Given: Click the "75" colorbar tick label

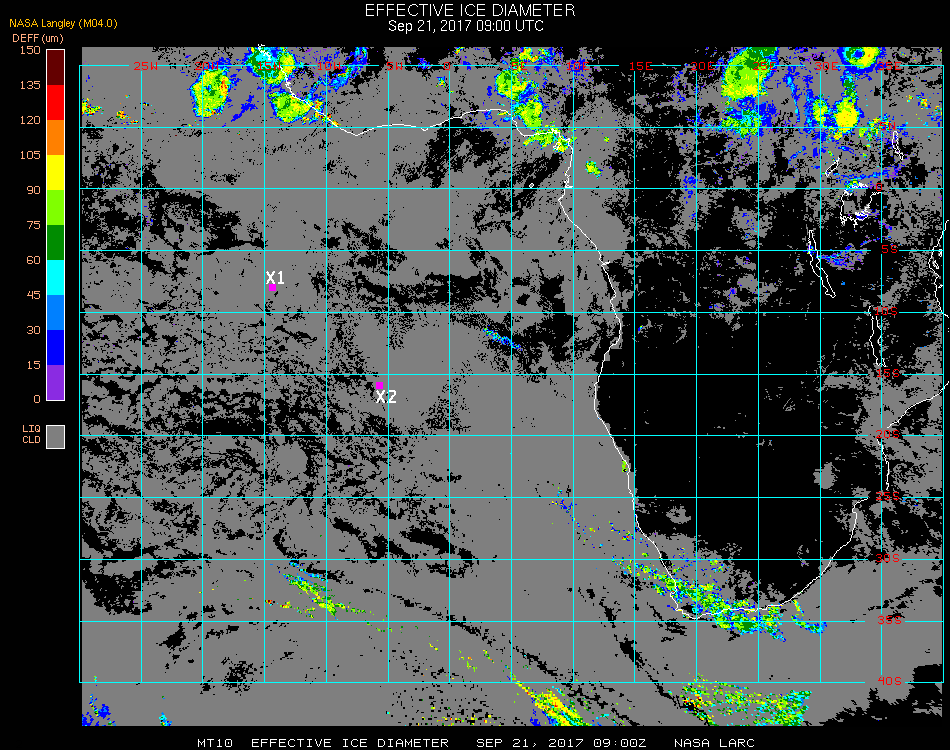Looking at the screenshot, I should [33, 225].
